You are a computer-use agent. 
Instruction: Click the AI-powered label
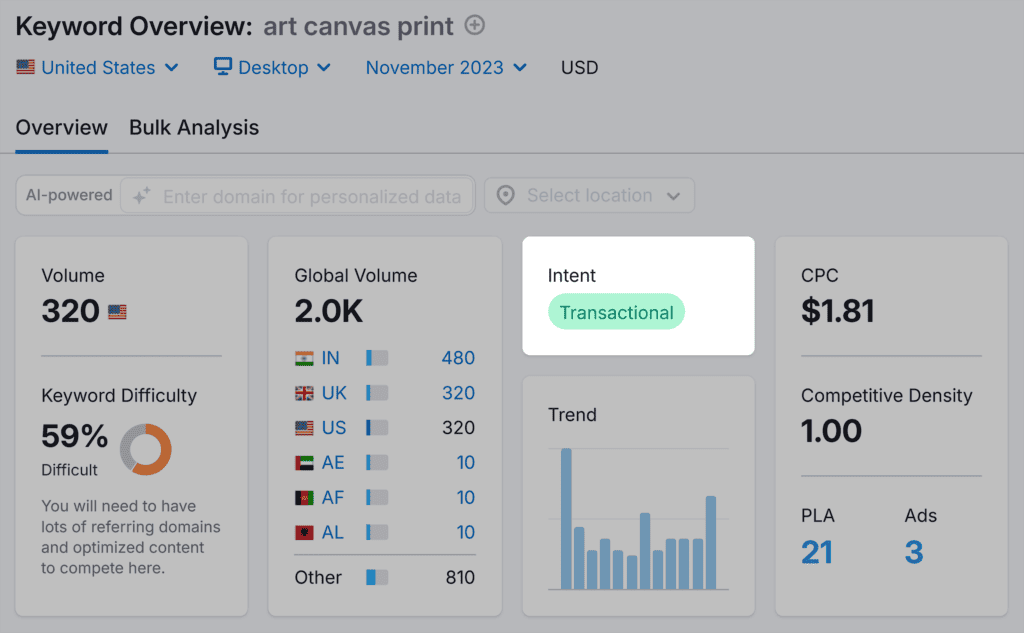coord(68,195)
